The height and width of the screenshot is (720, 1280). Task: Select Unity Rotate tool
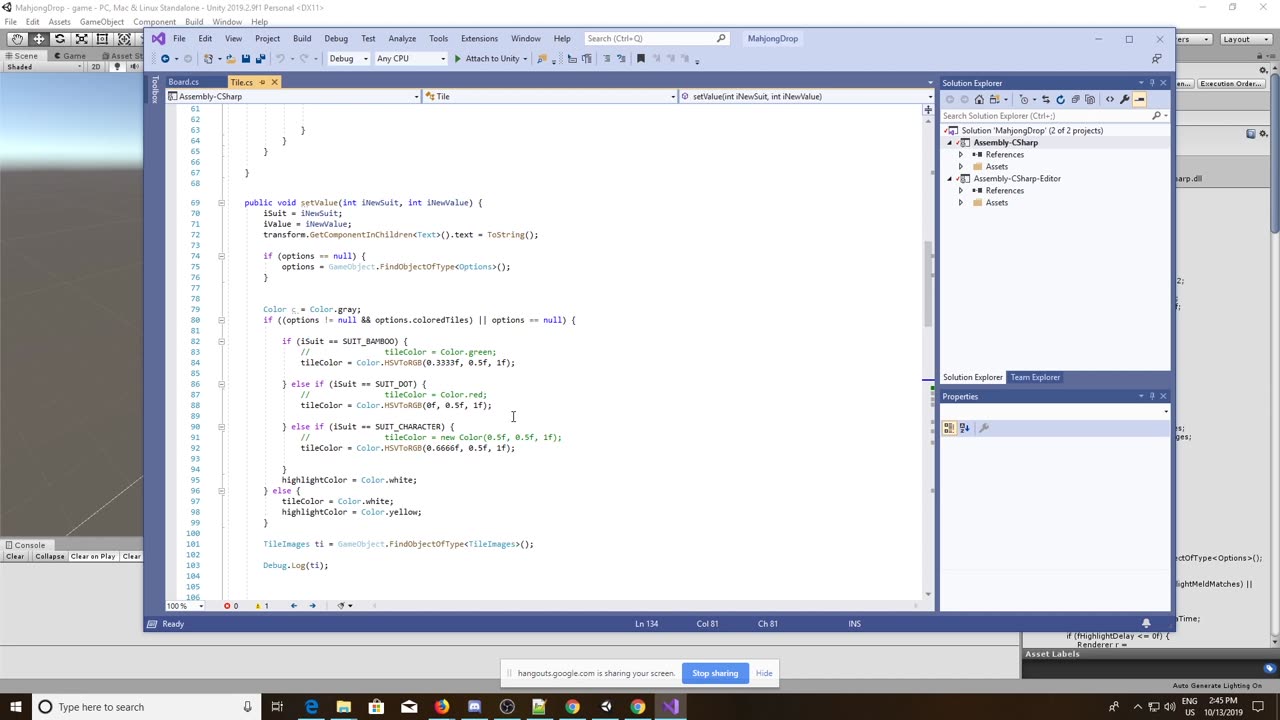tap(60, 39)
